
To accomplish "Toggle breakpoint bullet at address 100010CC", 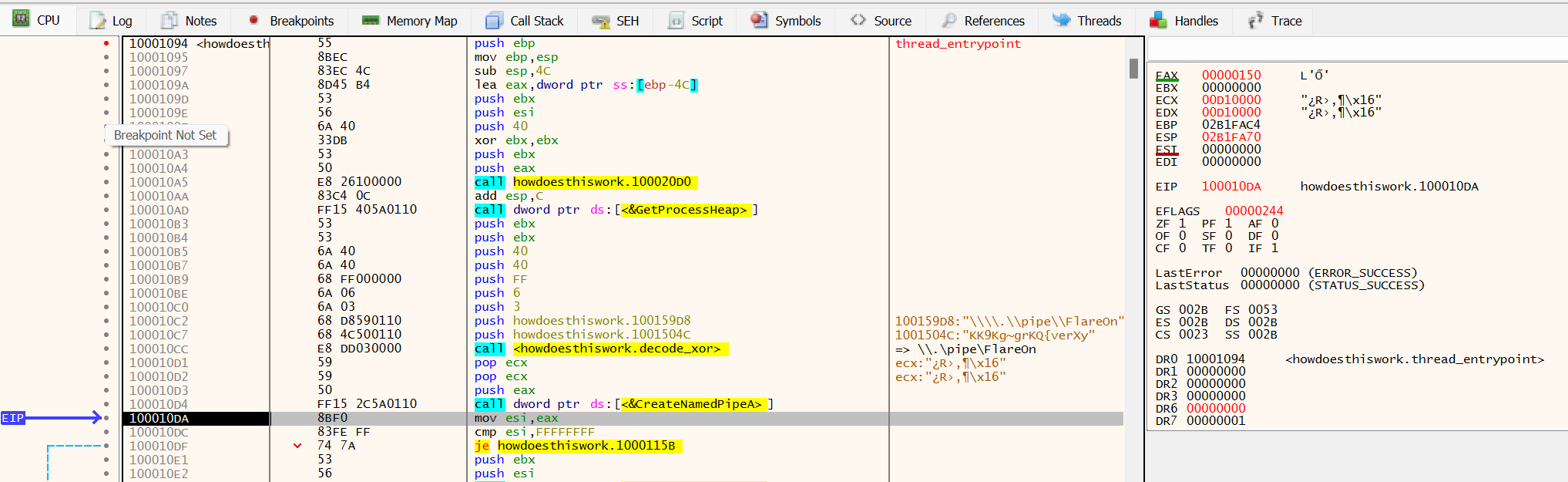I will click(106, 349).
